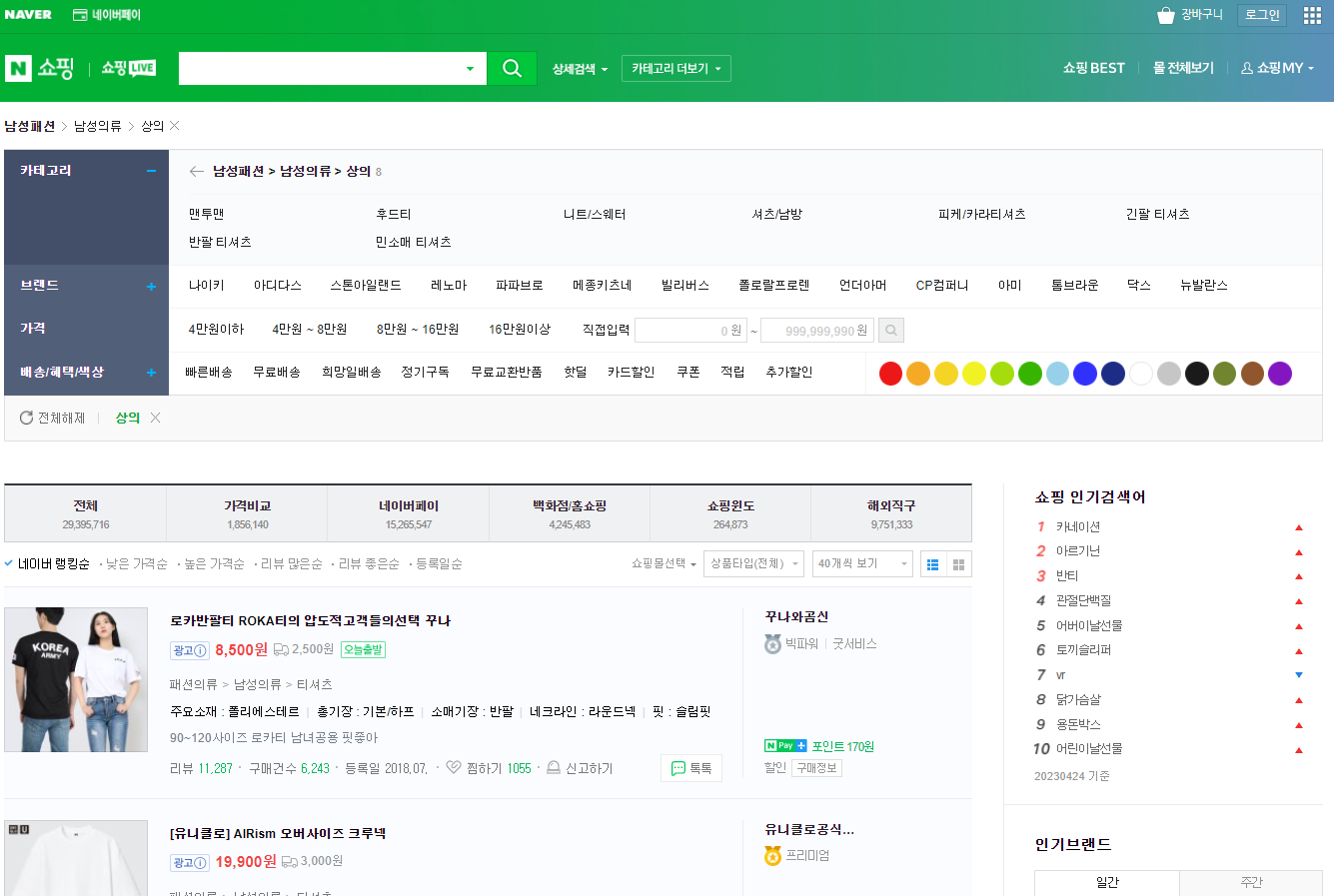Image resolution: width=1334 pixels, height=896 pixels.
Task: Close the 상의 breadcrumb with X
Action: coord(175,126)
